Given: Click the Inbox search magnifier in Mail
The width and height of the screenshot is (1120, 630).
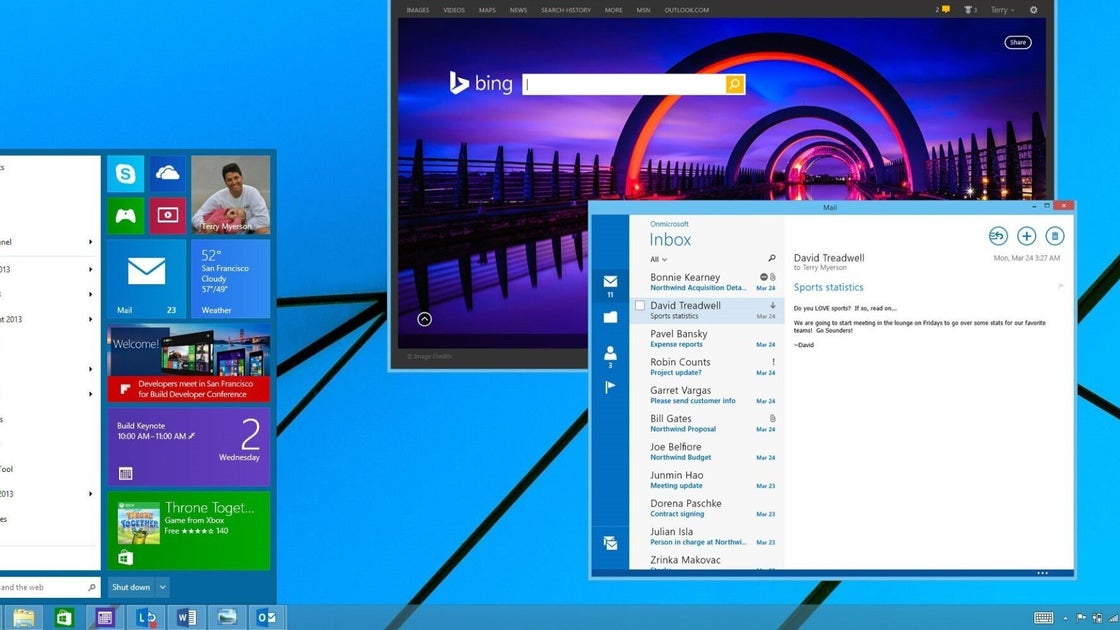Looking at the screenshot, I should 771,259.
